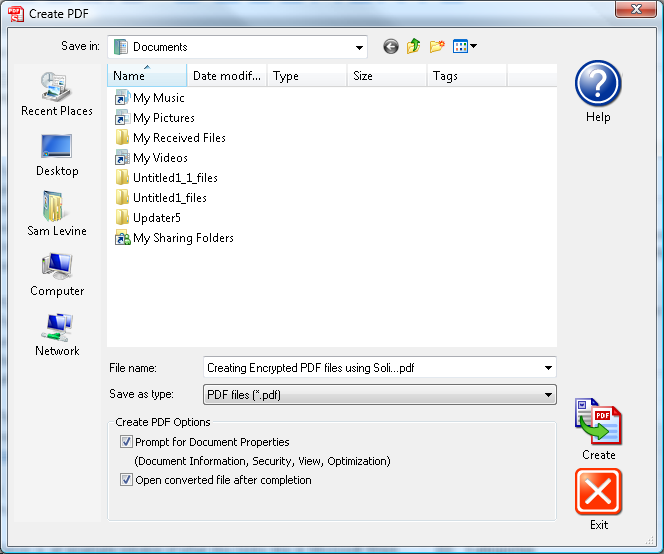Open the Views menu icon

click(460, 46)
